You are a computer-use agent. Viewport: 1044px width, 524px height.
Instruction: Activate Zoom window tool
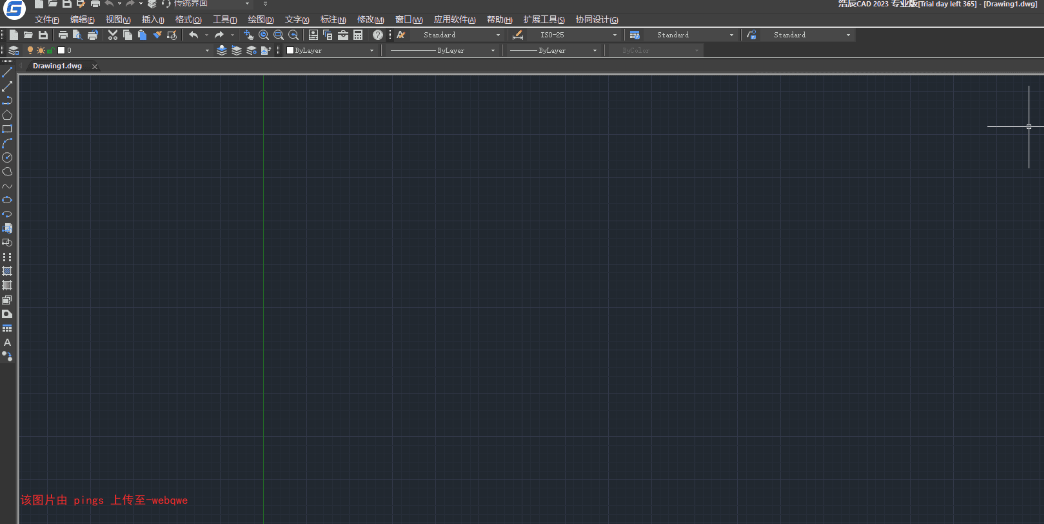pyautogui.click(x=278, y=35)
